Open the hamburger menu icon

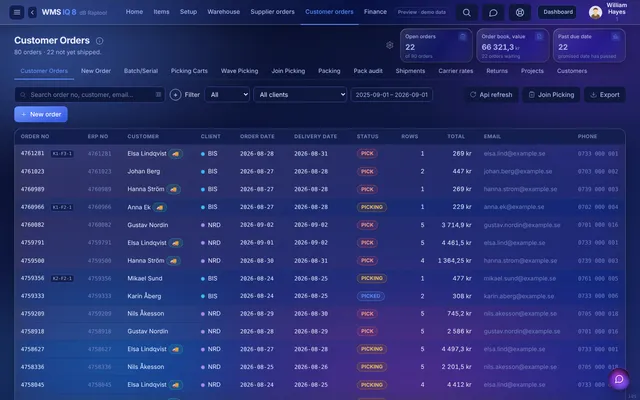(17, 12)
